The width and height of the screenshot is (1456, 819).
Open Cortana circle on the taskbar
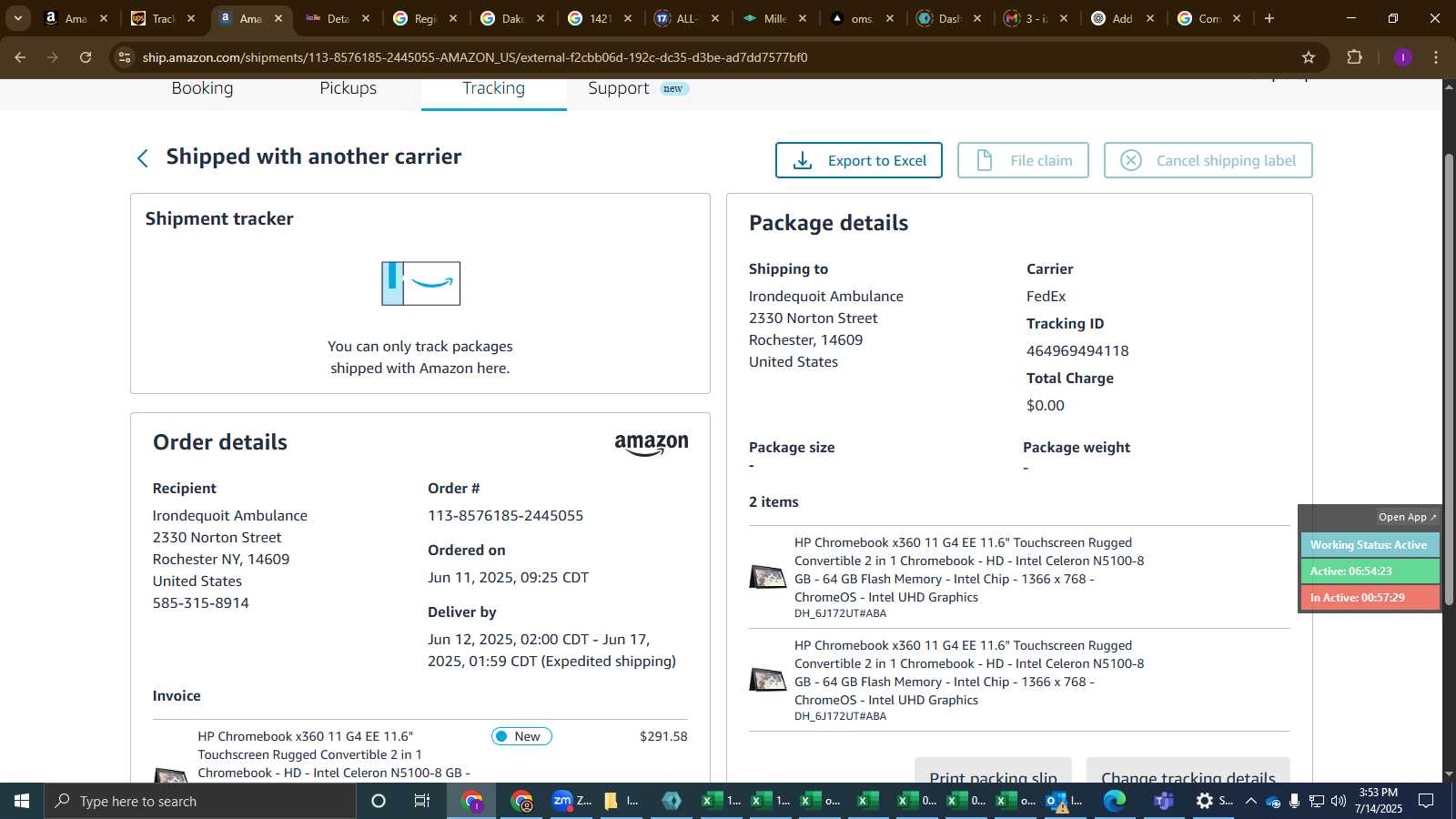tap(379, 801)
